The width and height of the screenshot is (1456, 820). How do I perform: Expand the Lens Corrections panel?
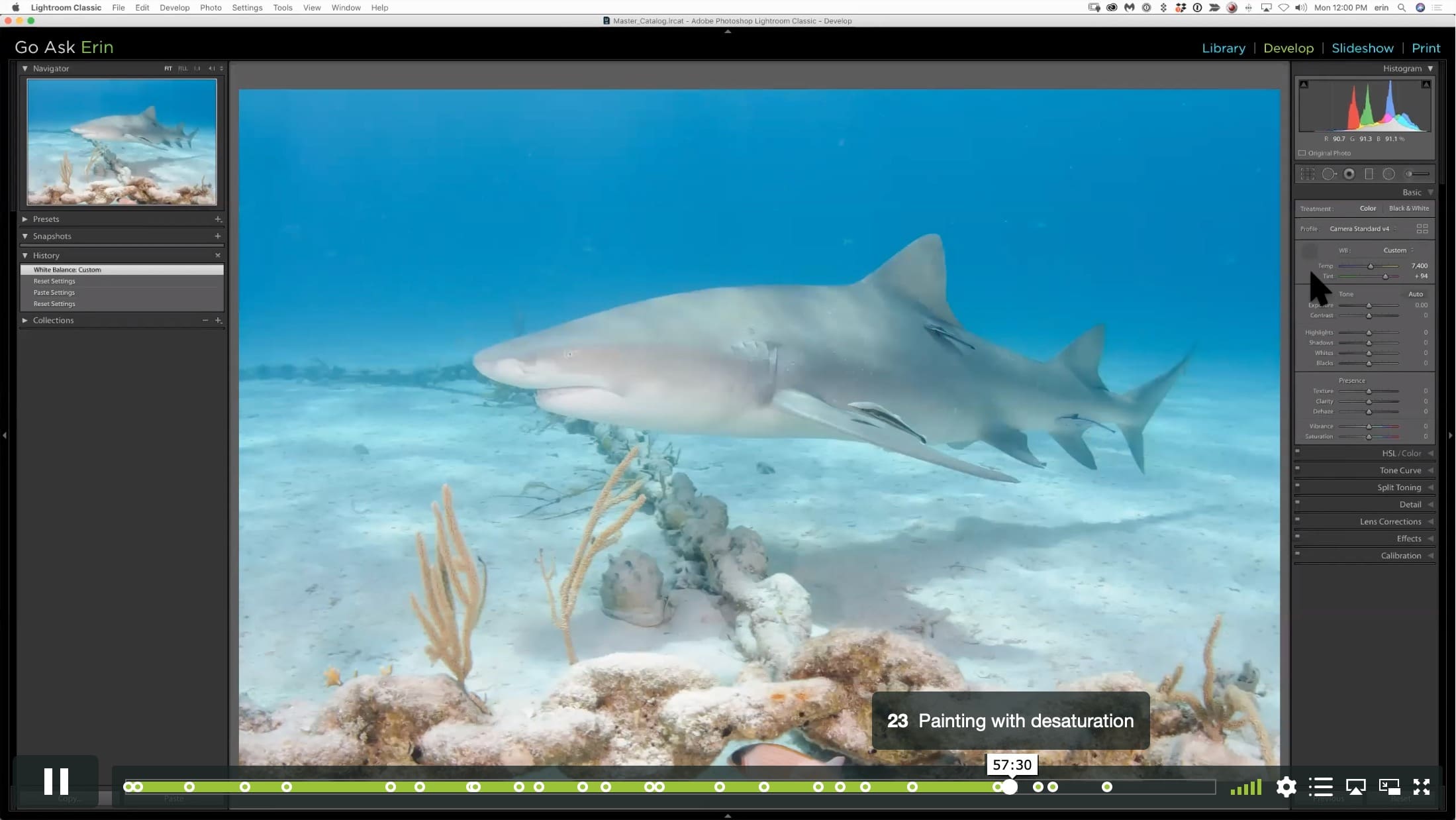coord(1431,522)
